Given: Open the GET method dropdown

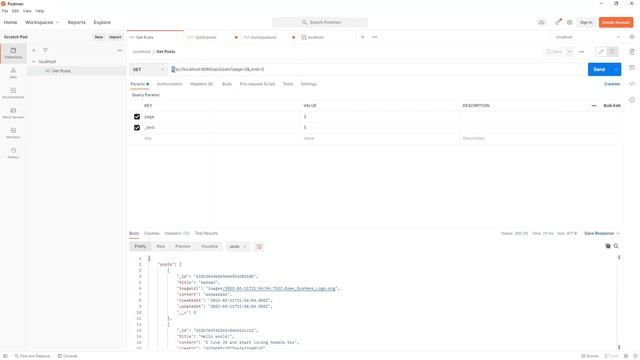Looking at the screenshot, I should [x=149, y=69].
